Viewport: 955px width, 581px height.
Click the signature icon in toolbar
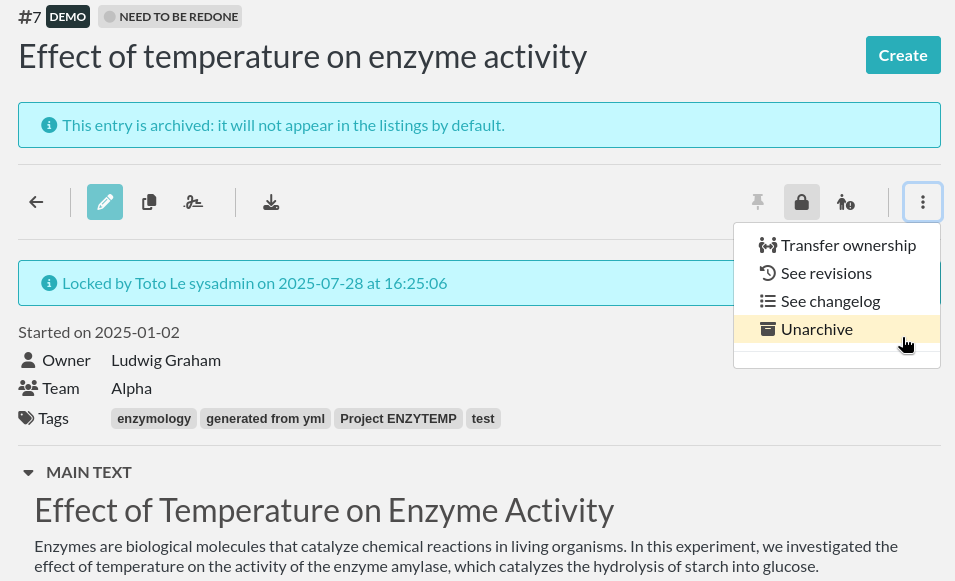coord(193,202)
